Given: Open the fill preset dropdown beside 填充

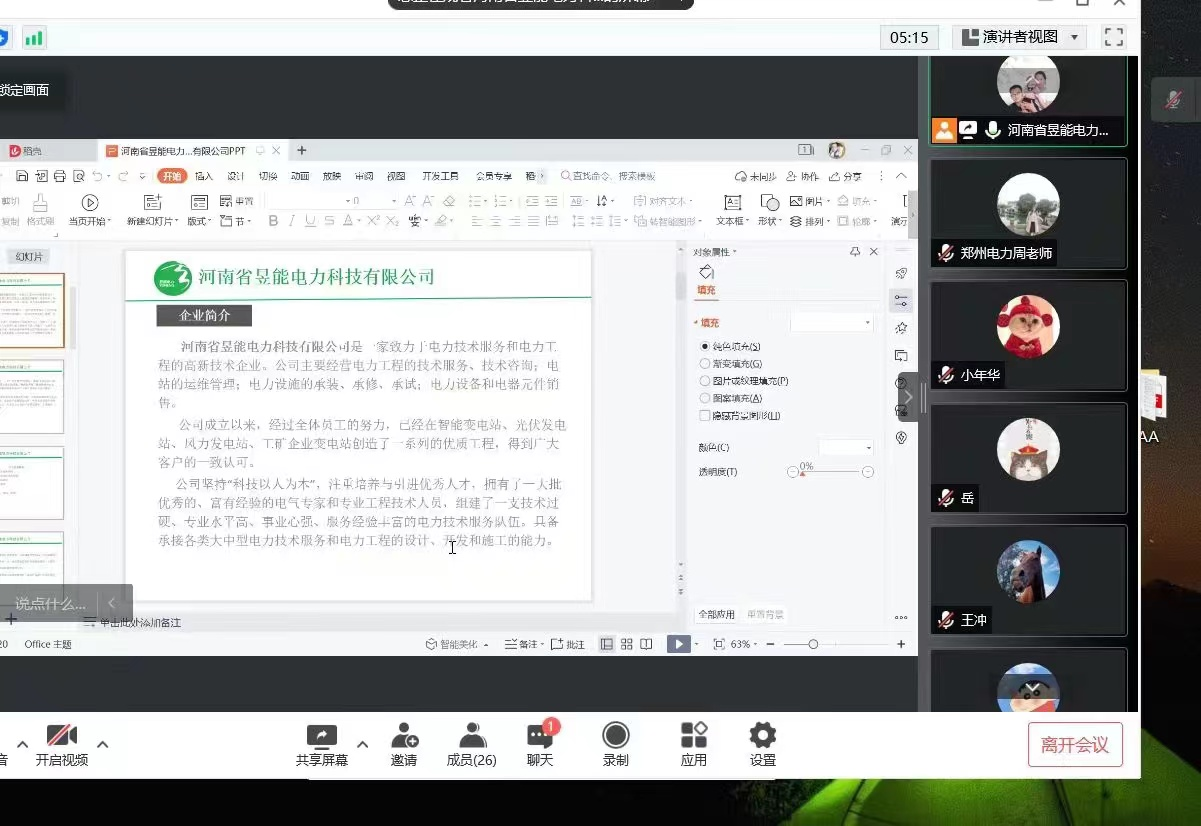Looking at the screenshot, I should 832,323.
